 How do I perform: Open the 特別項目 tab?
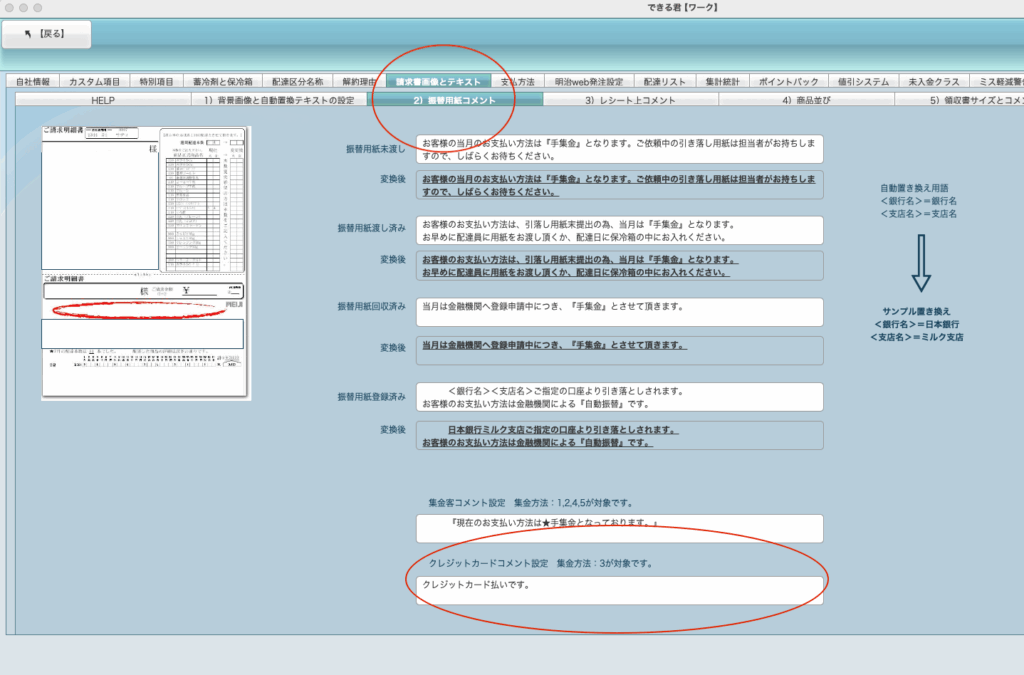pyautogui.click(x=157, y=82)
